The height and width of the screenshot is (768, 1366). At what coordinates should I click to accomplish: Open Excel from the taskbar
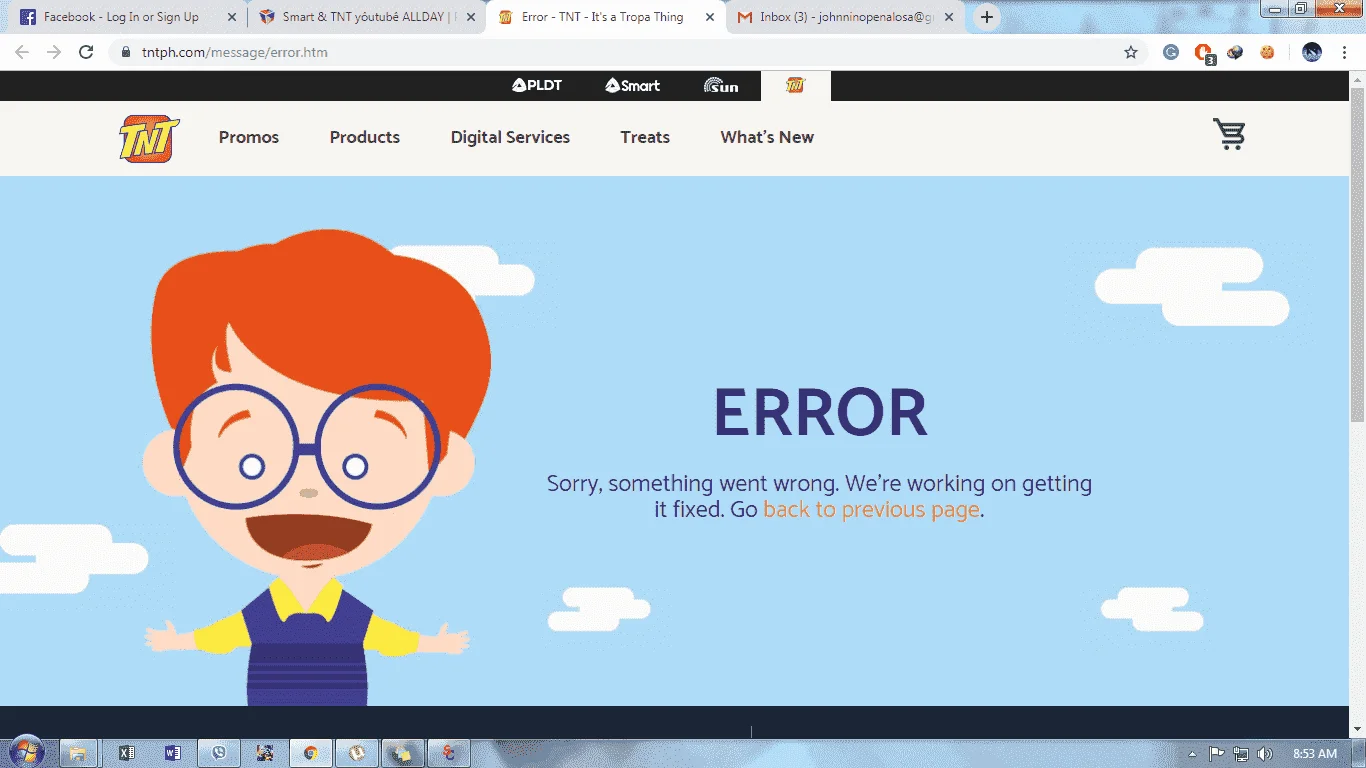click(126, 753)
